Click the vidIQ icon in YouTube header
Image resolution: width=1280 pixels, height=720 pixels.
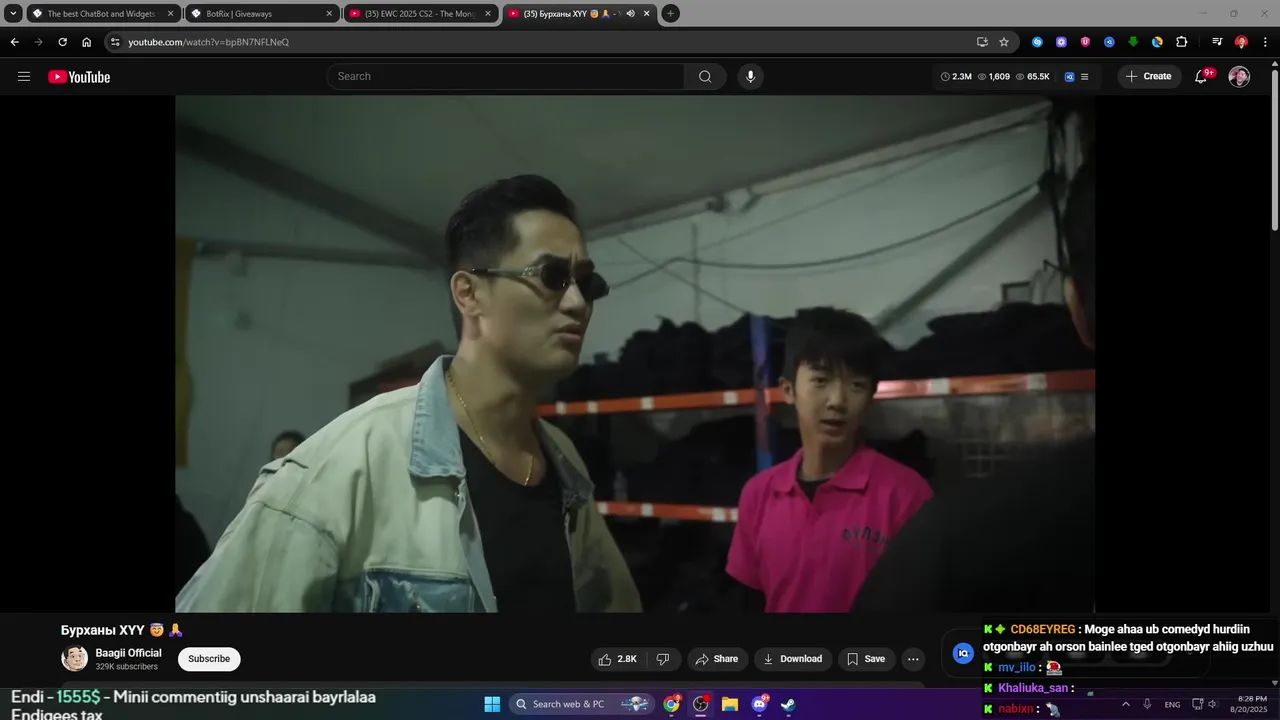1069,77
